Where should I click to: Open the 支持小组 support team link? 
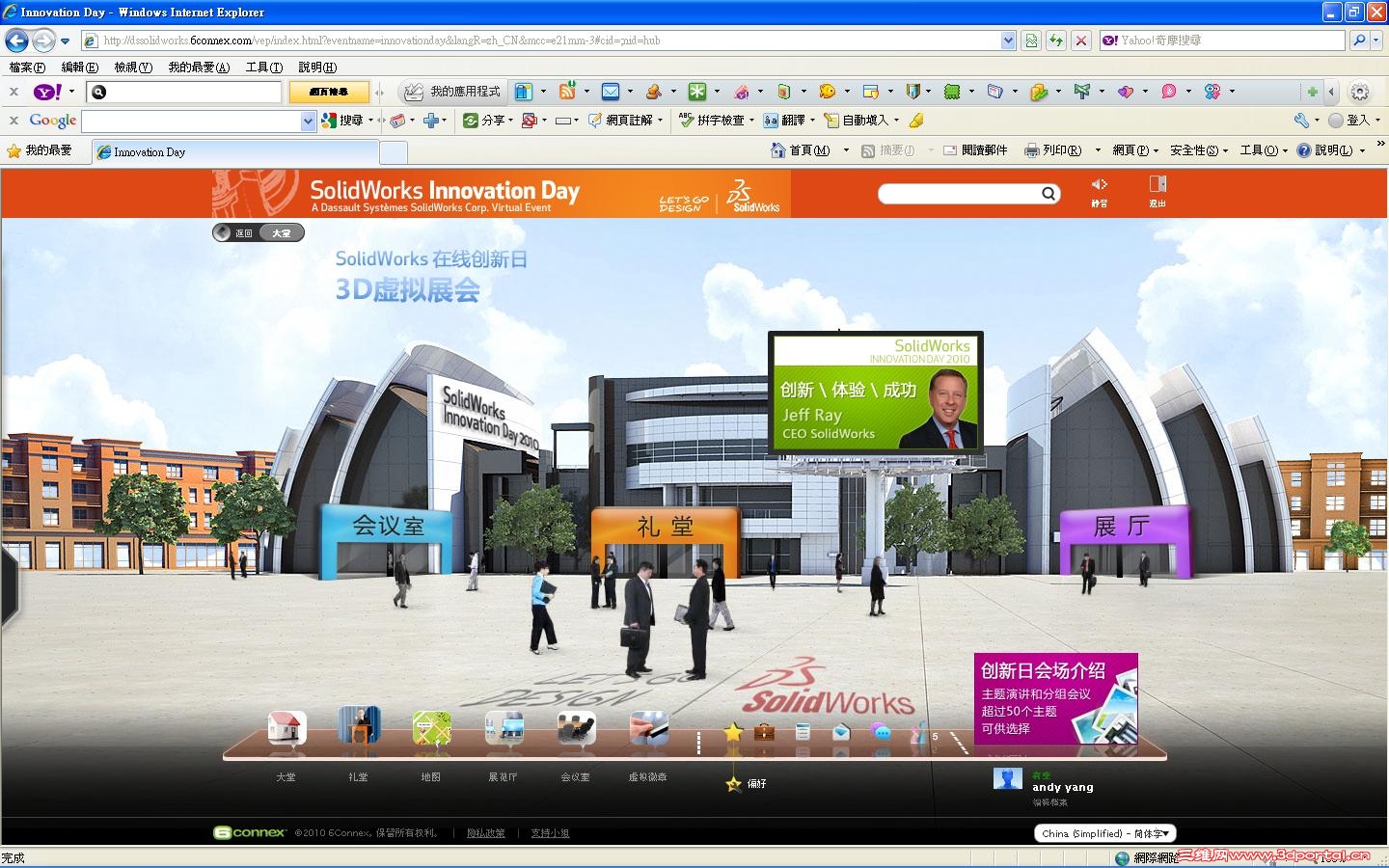point(550,833)
